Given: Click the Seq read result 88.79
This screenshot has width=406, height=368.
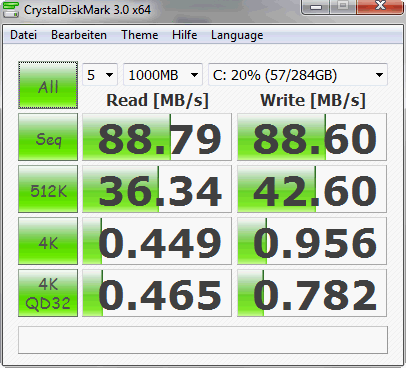Looking at the screenshot, I should pos(157,137).
